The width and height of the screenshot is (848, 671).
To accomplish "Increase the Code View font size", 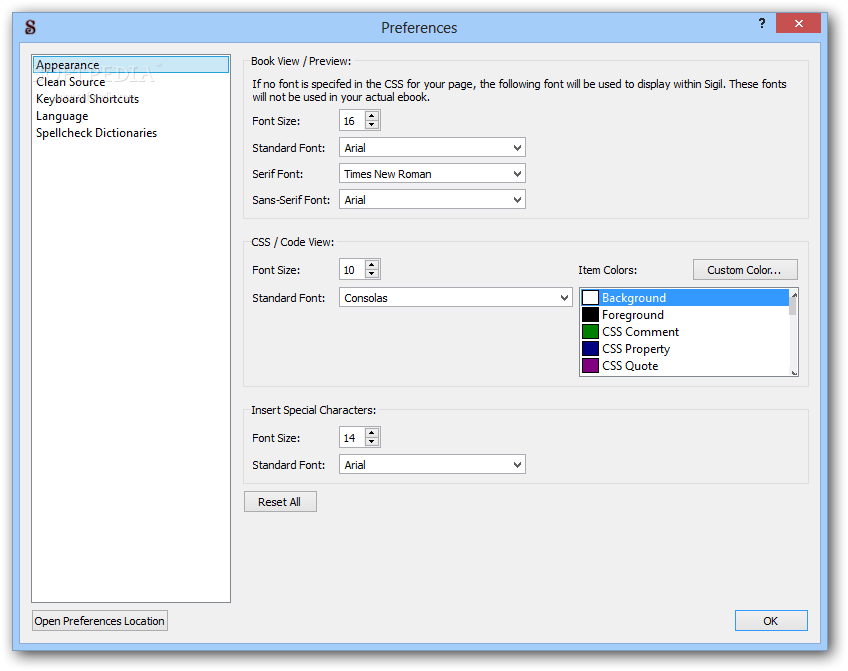I will (372, 265).
